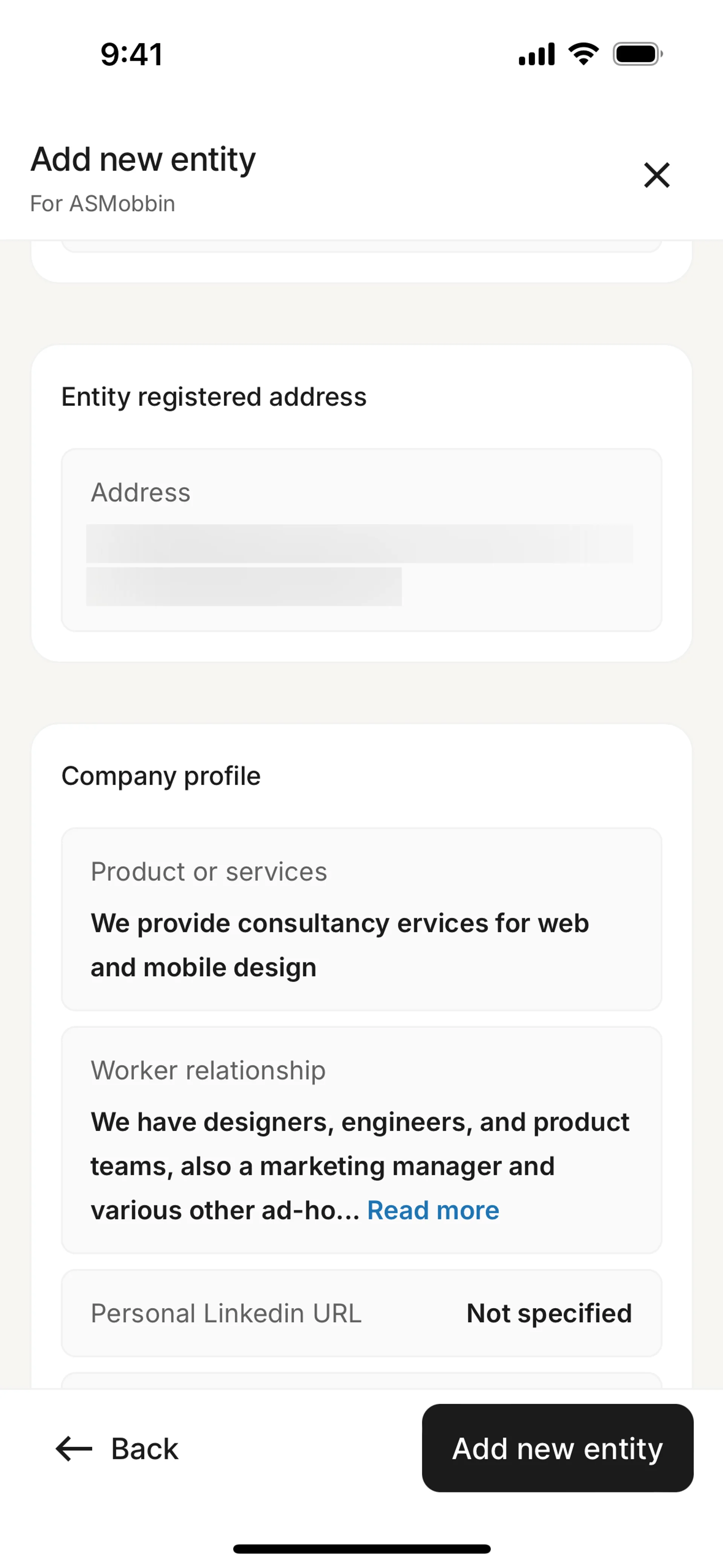Image resolution: width=723 pixels, height=1568 pixels.
Task: Tap the cellular signal strength icon
Action: point(536,54)
